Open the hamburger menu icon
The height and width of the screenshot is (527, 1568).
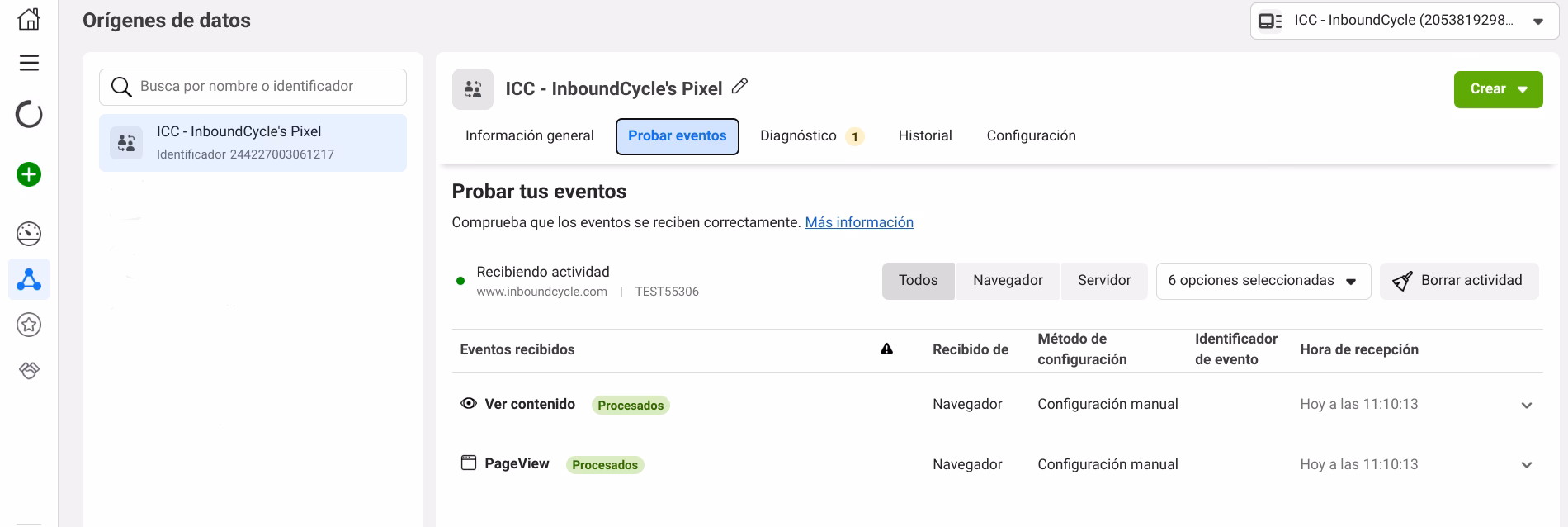tap(29, 63)
